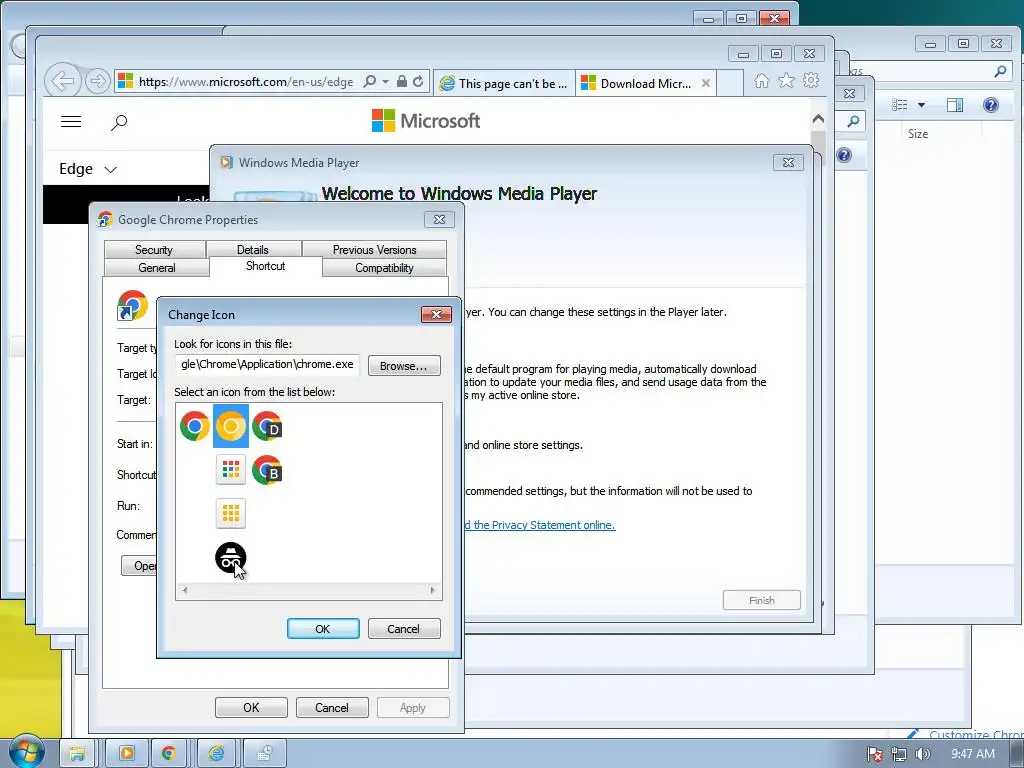Screen dimensions: 1024x768
Task: Click the 9:47 AM taskbar clock
Action: [972, 754]
